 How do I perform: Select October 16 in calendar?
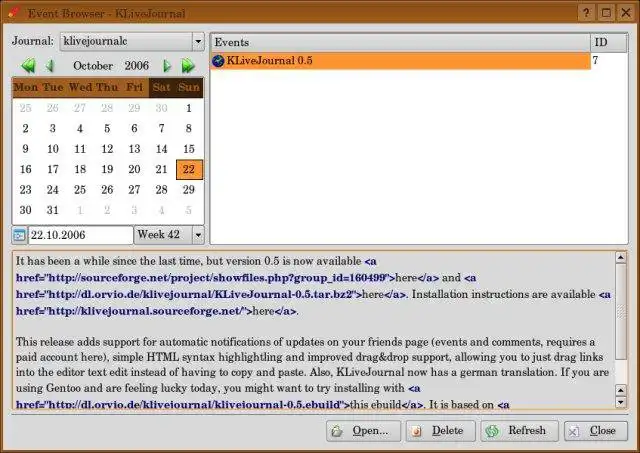click(x=25, y=169)
